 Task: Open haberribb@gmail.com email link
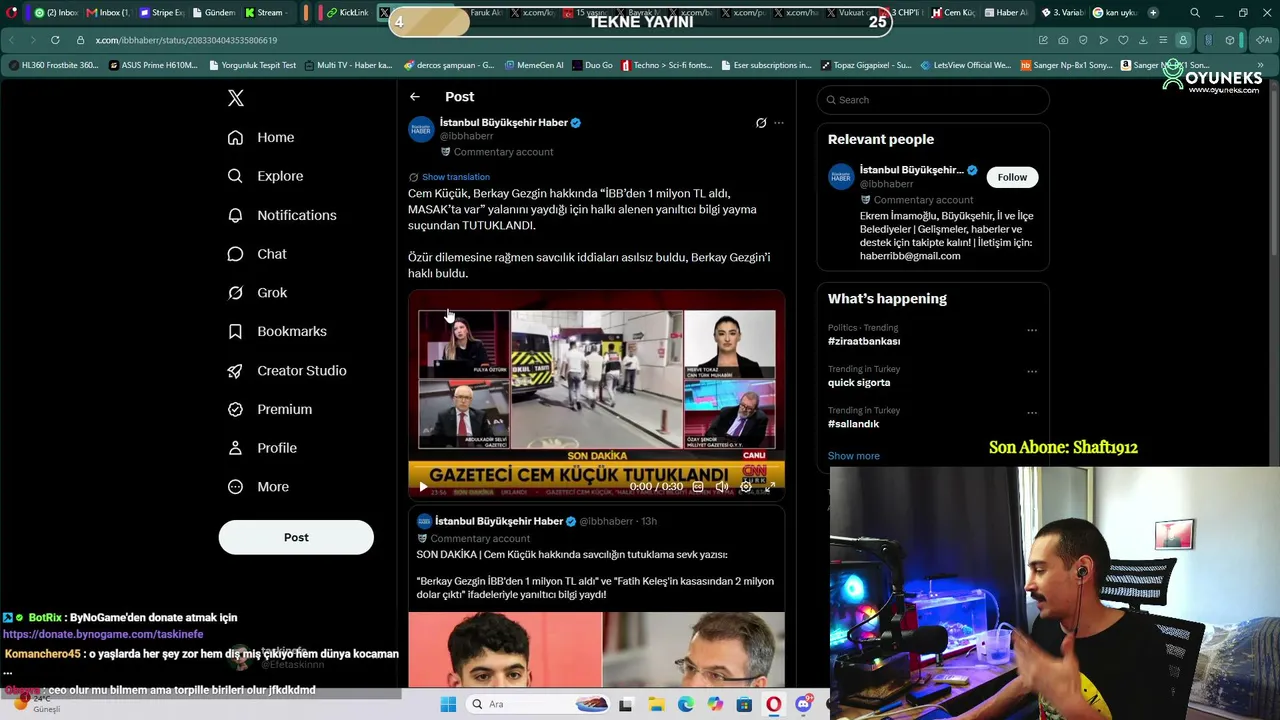[x=910, y=256]
